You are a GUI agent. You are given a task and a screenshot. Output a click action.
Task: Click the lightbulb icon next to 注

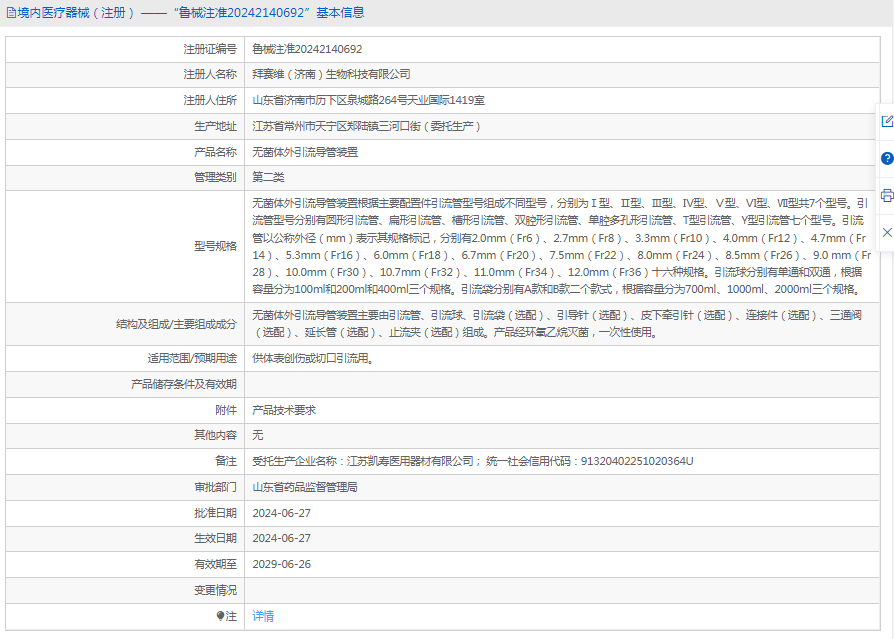(x=220, y=616)
